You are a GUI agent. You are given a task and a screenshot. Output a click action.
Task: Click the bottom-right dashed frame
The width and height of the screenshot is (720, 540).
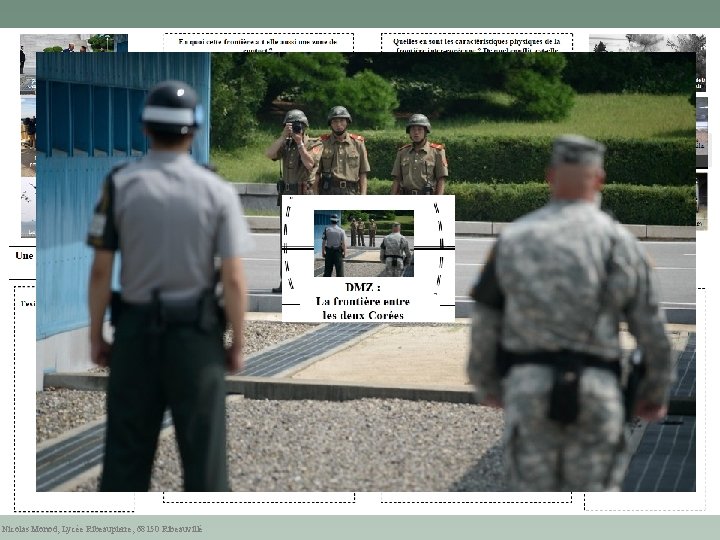point(645,501)
